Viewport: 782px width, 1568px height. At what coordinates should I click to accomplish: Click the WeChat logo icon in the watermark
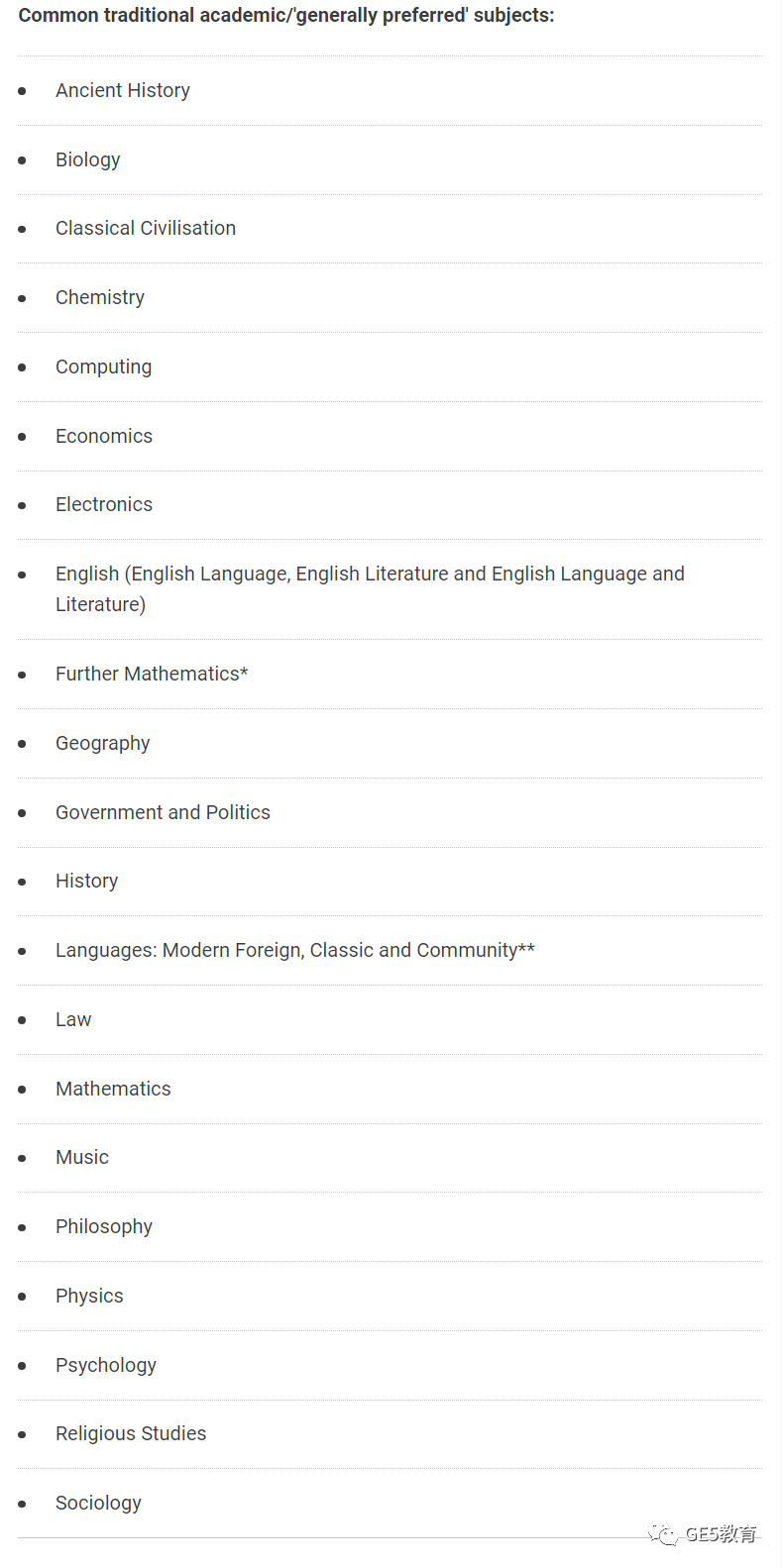click(663, 1534)
